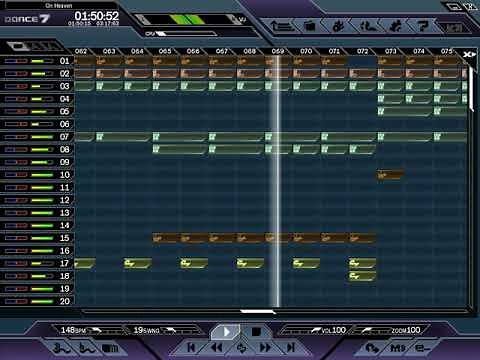Toggle the blue button on track 01

[x=10, y=61]
